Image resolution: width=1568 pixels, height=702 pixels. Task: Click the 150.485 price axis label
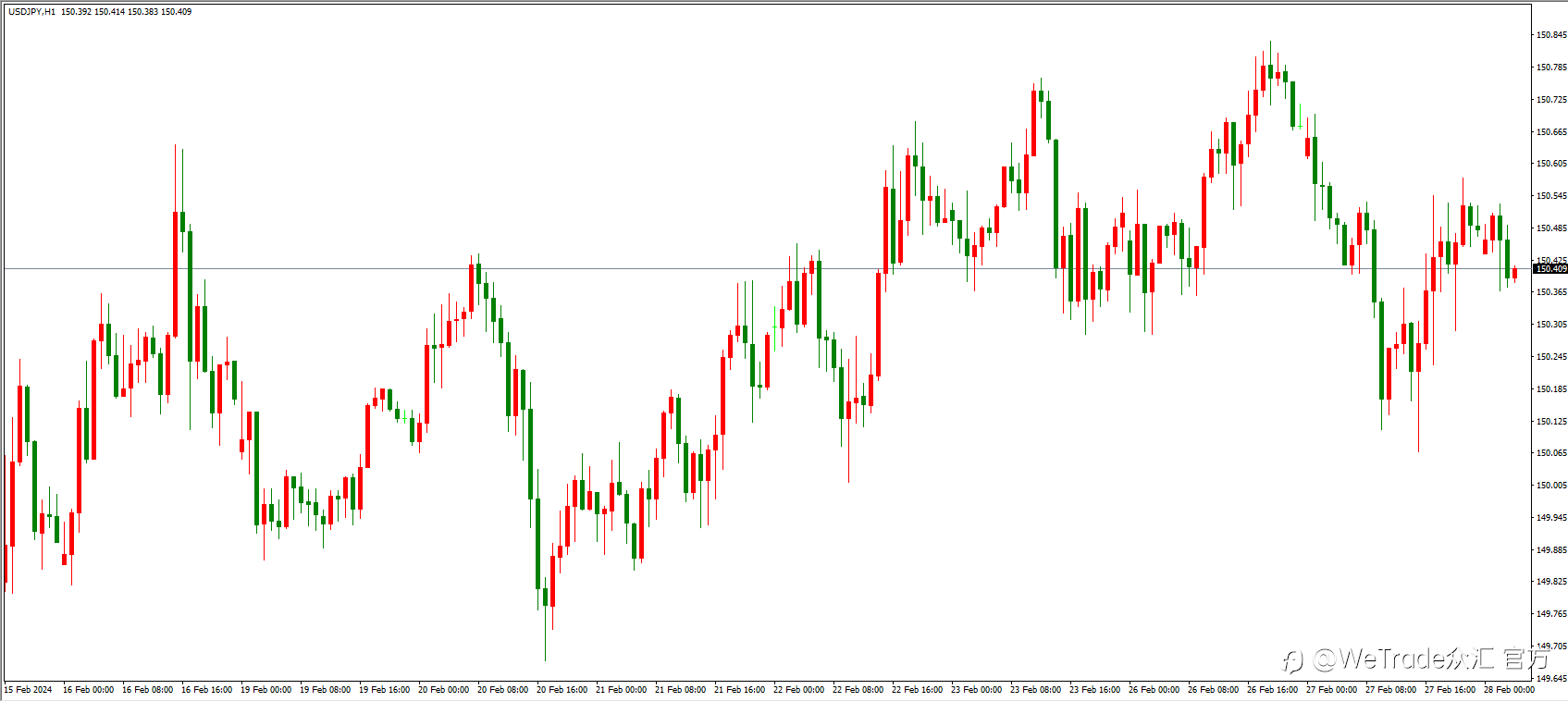1551,228
